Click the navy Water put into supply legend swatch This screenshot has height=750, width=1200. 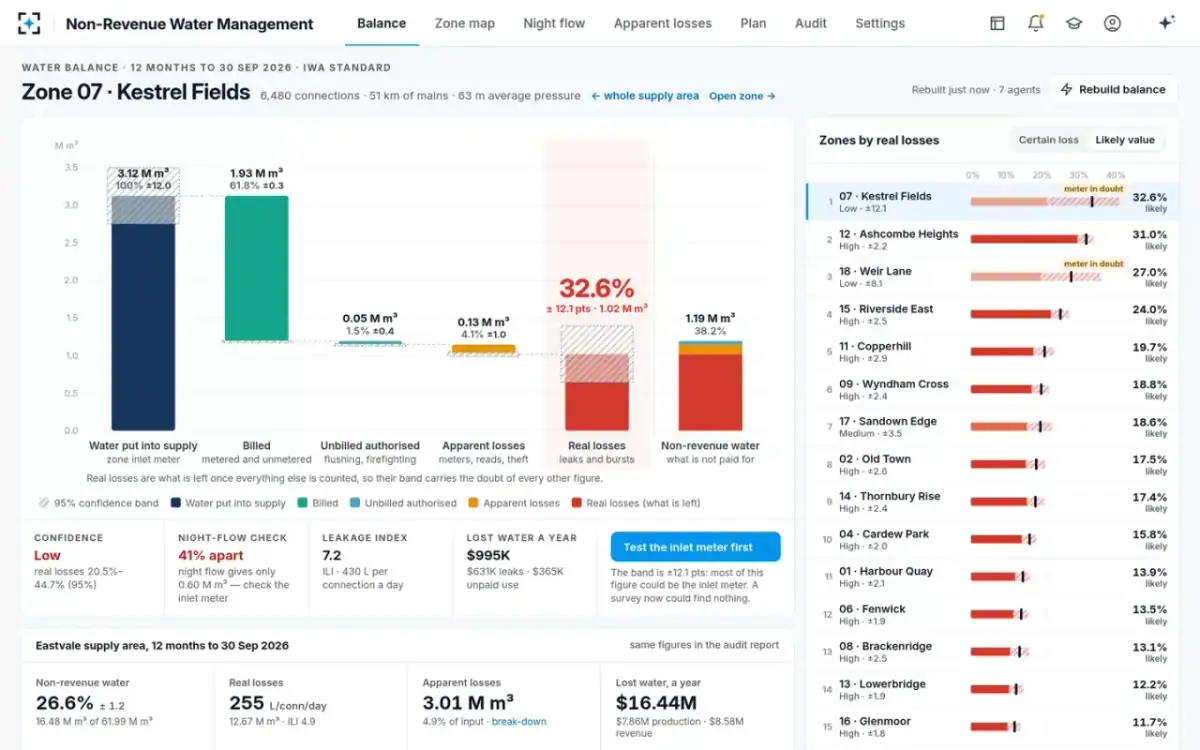click(176, 503)
